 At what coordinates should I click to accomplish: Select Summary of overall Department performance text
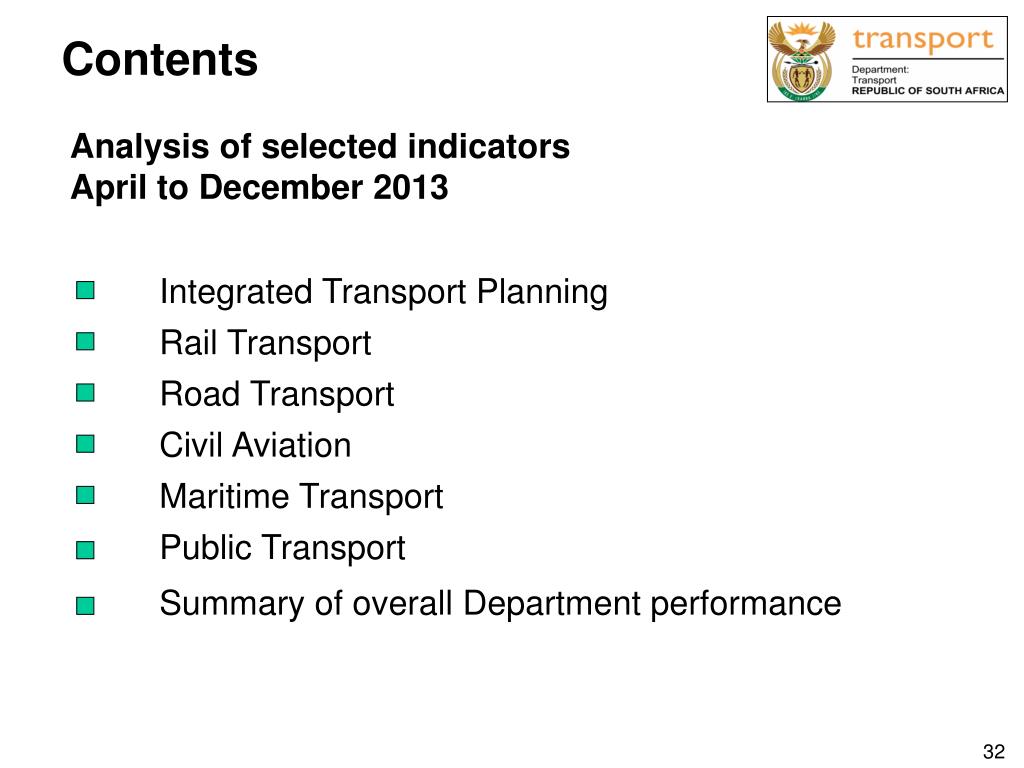click(500, 603)
